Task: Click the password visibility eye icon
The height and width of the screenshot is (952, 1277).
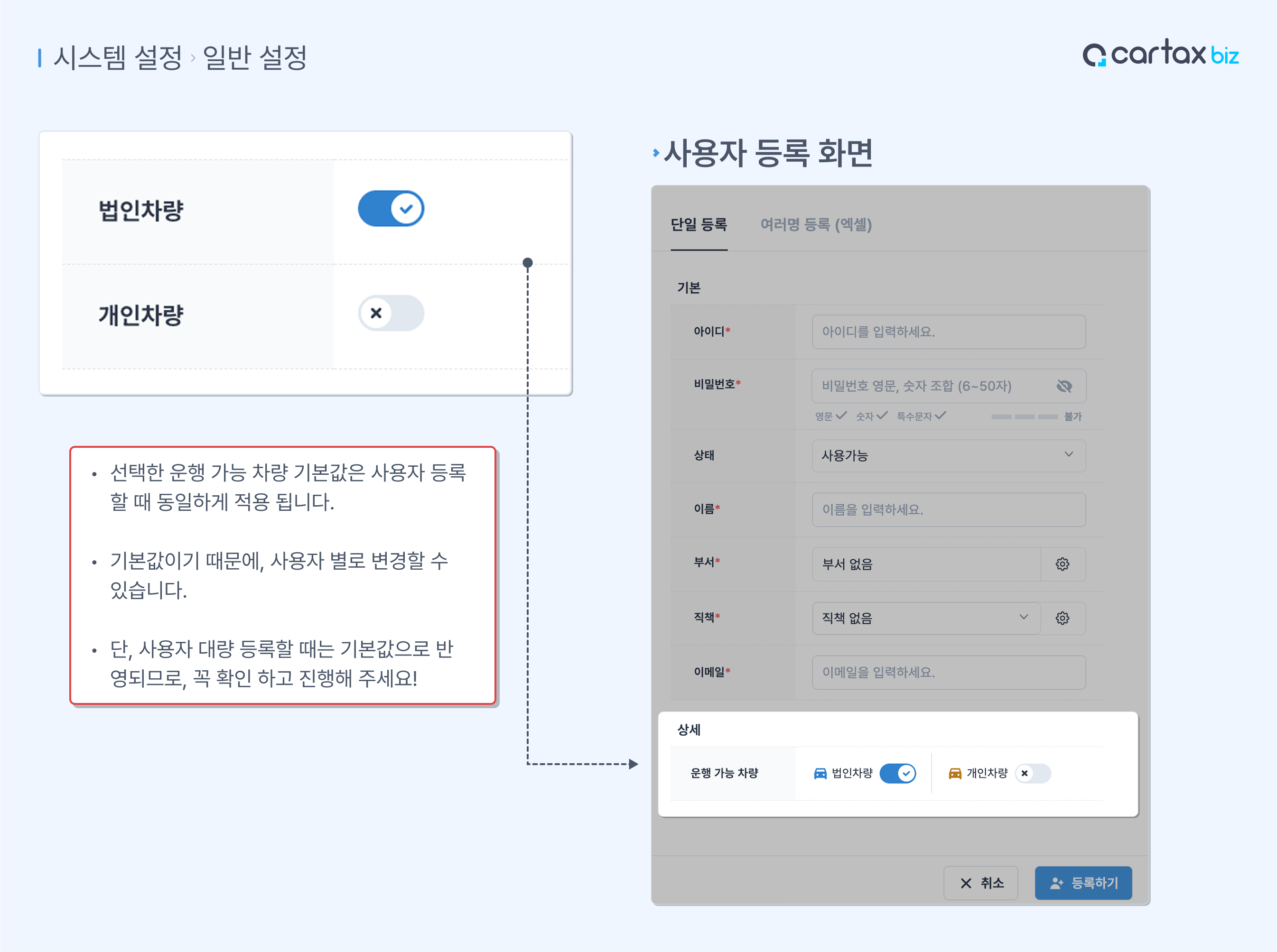Action: point(1063,386)
